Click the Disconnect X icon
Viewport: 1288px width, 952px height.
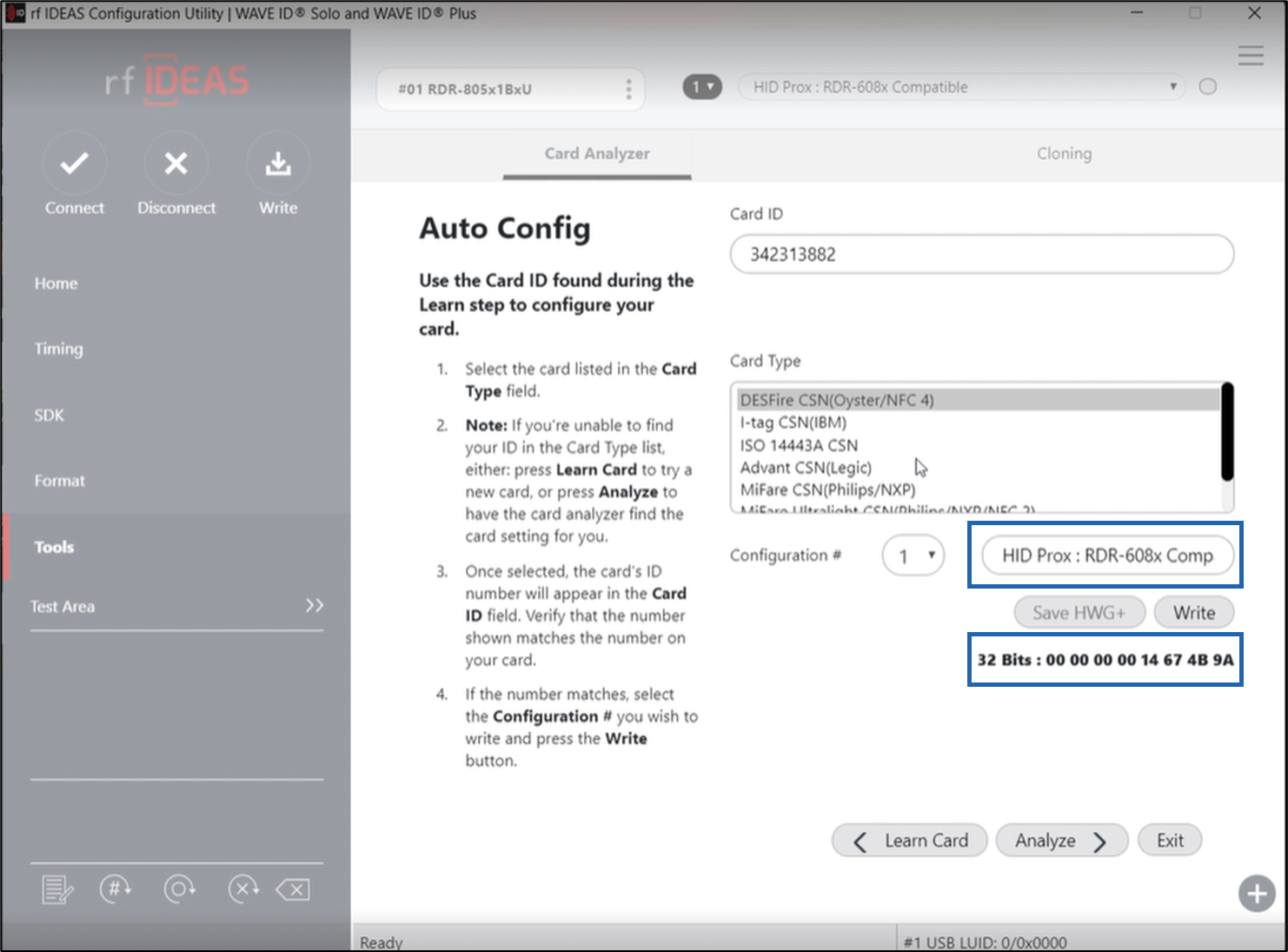coord(176,163)
